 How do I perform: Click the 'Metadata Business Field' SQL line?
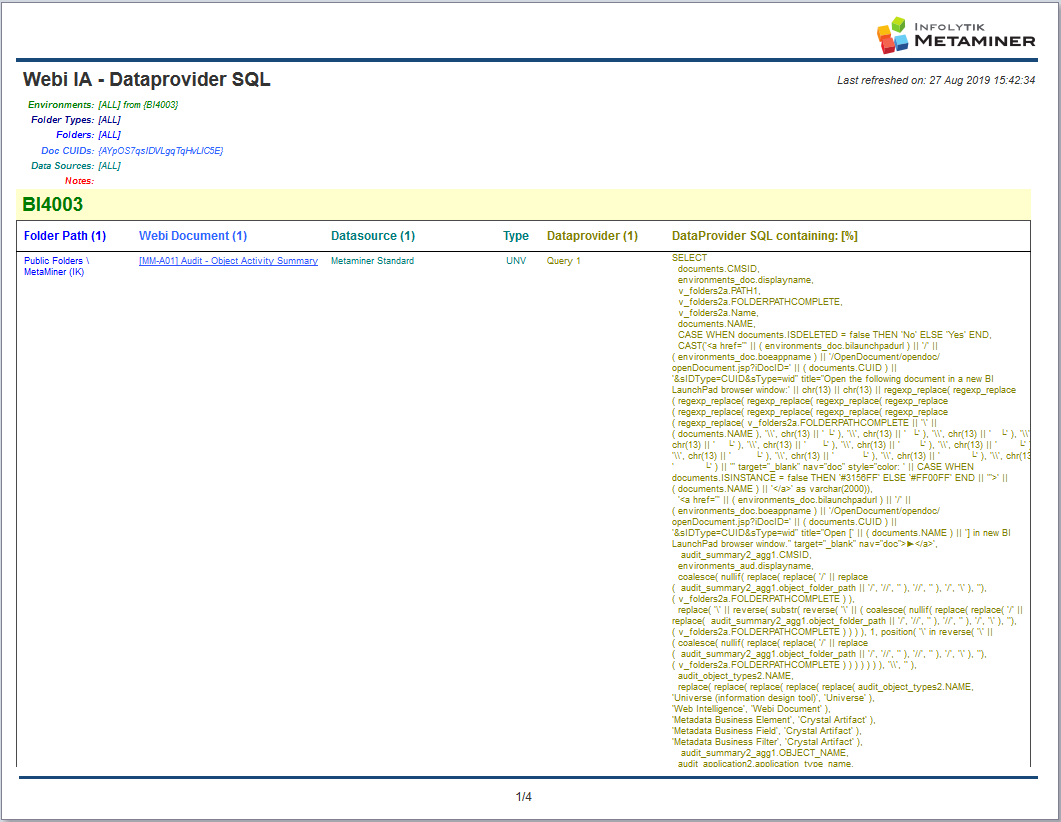[x=767, y=731]
